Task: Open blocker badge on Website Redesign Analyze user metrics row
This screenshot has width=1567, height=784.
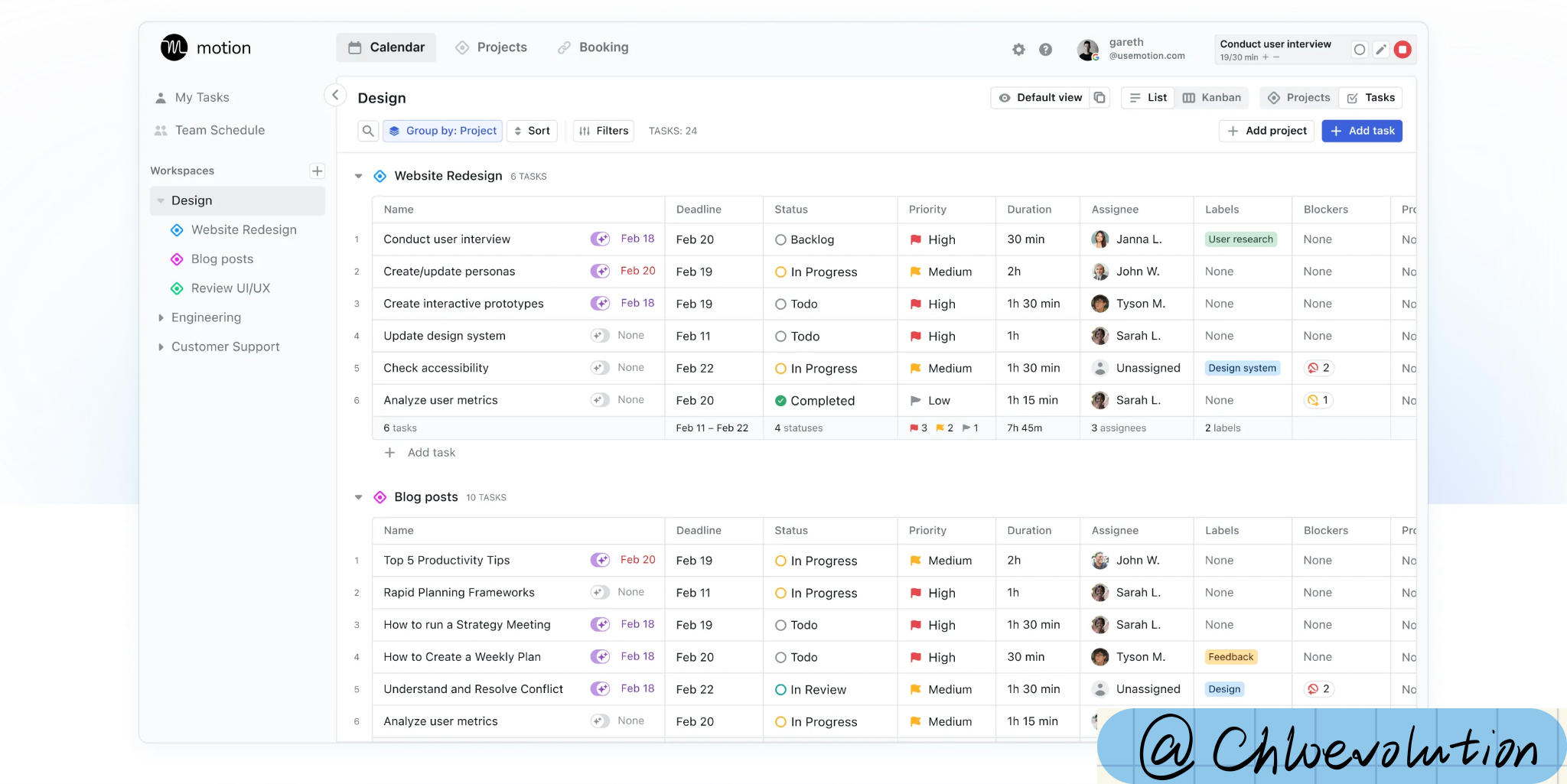Action: pyautogui.click(x=1319, y=400)
